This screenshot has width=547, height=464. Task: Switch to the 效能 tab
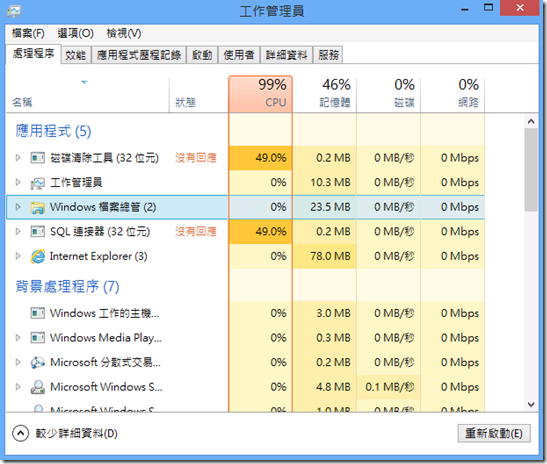pos(76,55)
